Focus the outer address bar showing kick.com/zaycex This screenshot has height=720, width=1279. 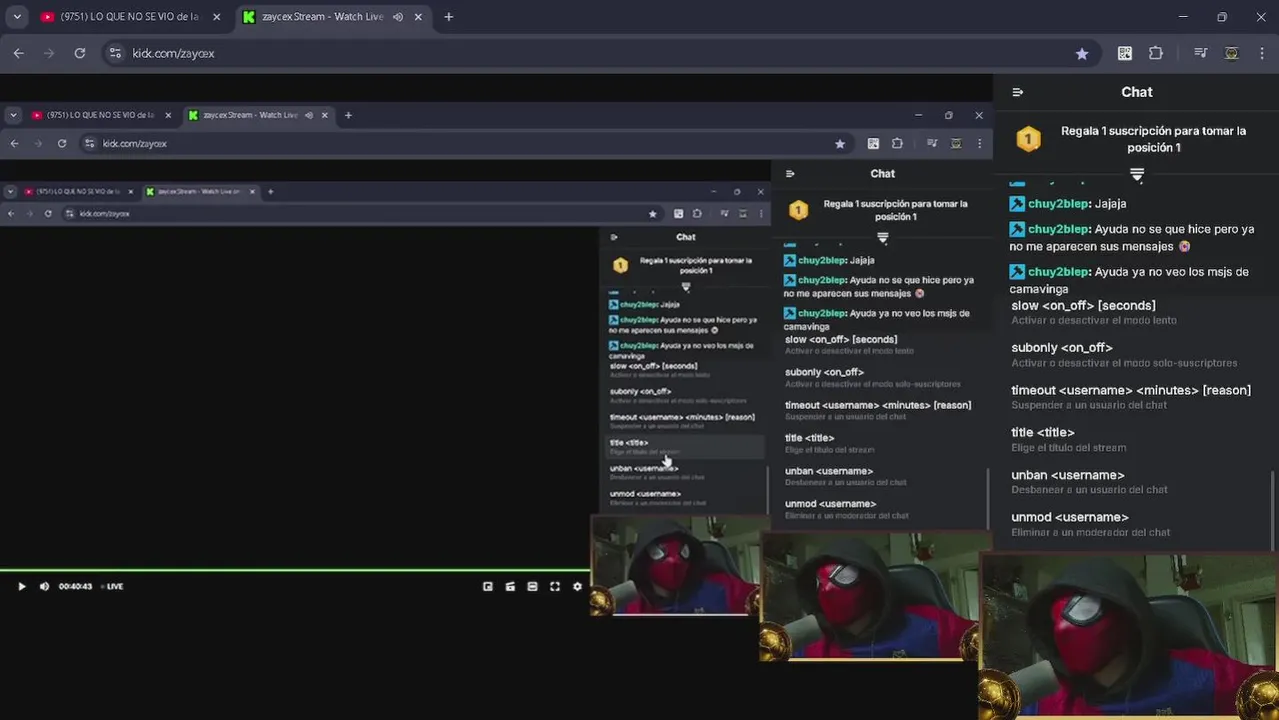click(600, 53)
